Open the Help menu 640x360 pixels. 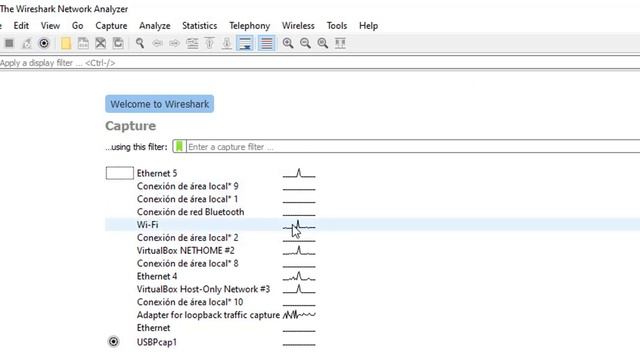click(369, 26)
